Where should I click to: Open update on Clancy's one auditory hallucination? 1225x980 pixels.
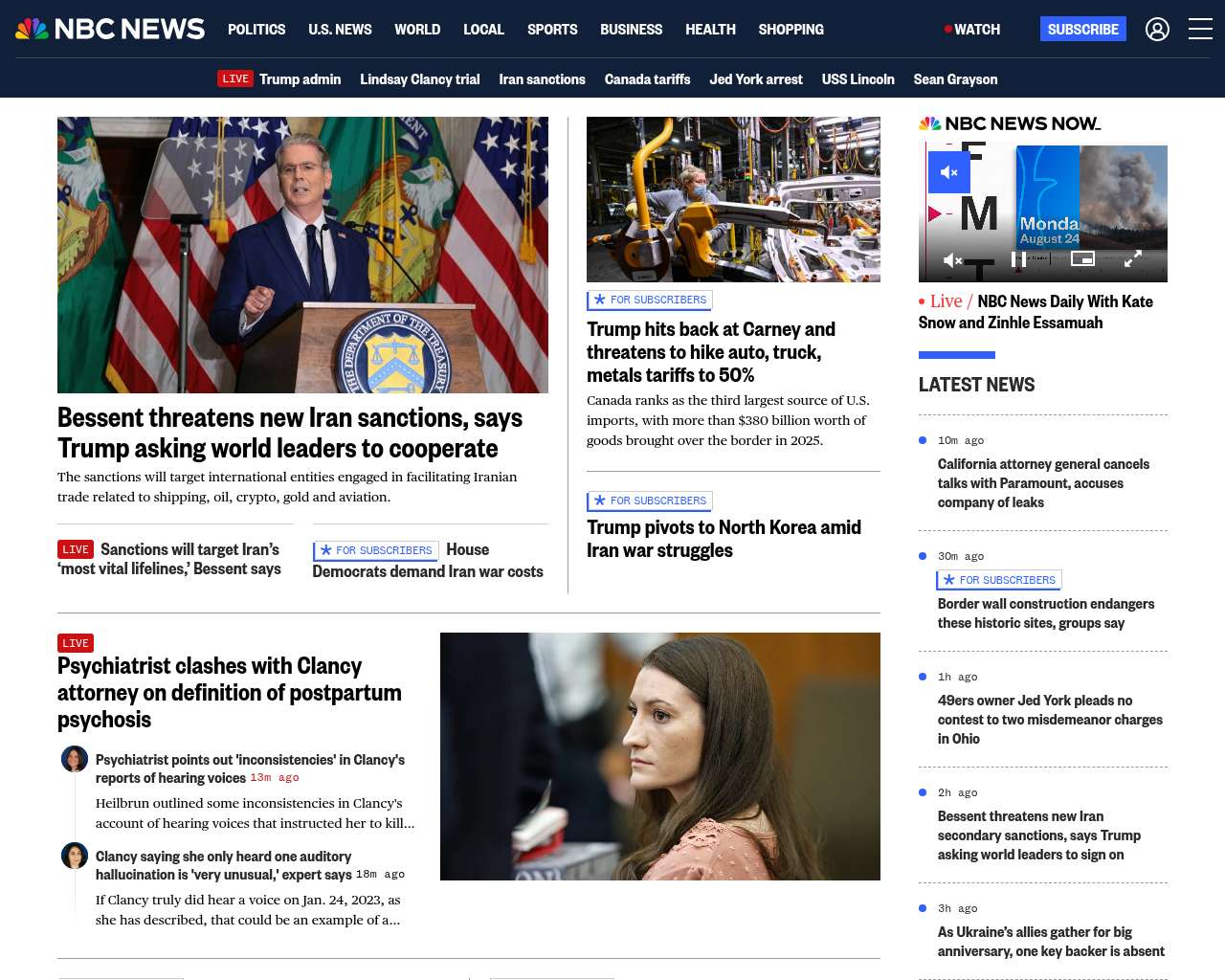coord(224,865)
